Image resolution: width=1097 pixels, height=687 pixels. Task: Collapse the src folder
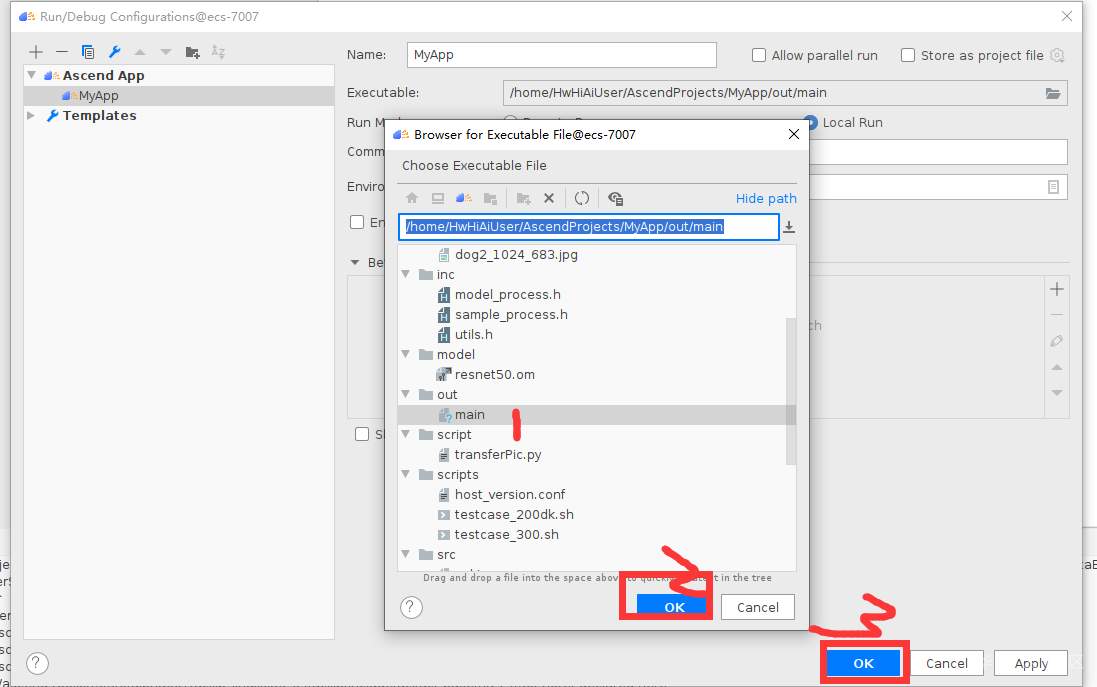[x=406, y=554]
